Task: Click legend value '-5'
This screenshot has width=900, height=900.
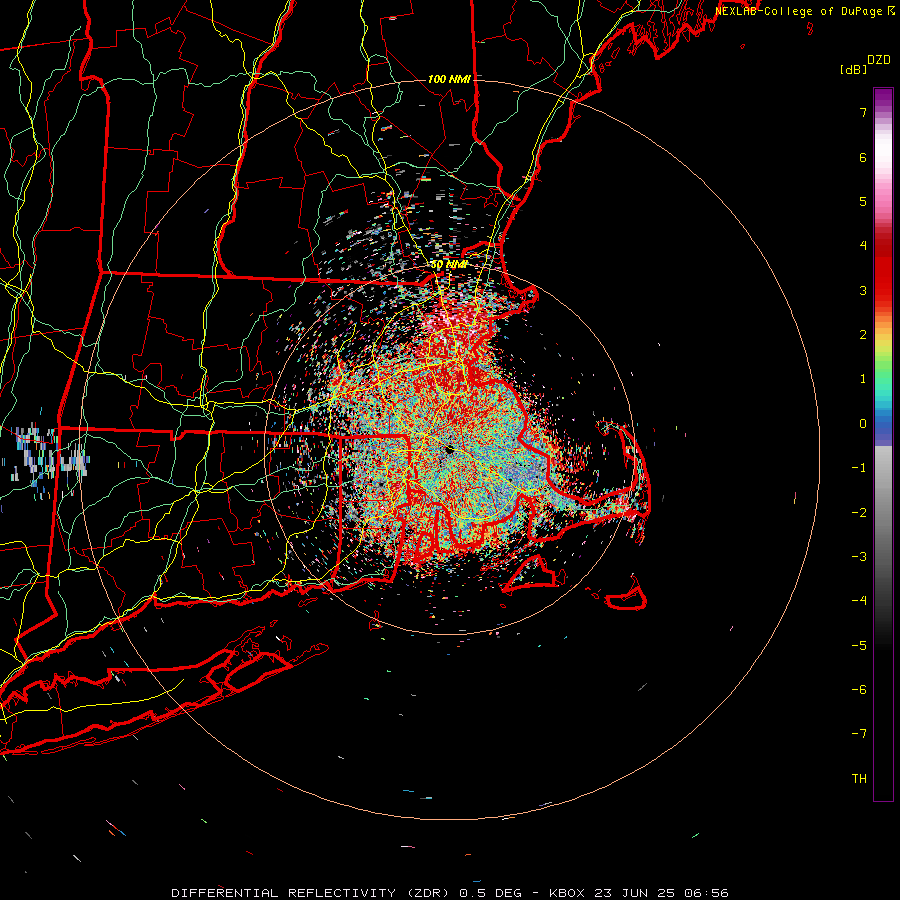Action: (x=859, y=645)
